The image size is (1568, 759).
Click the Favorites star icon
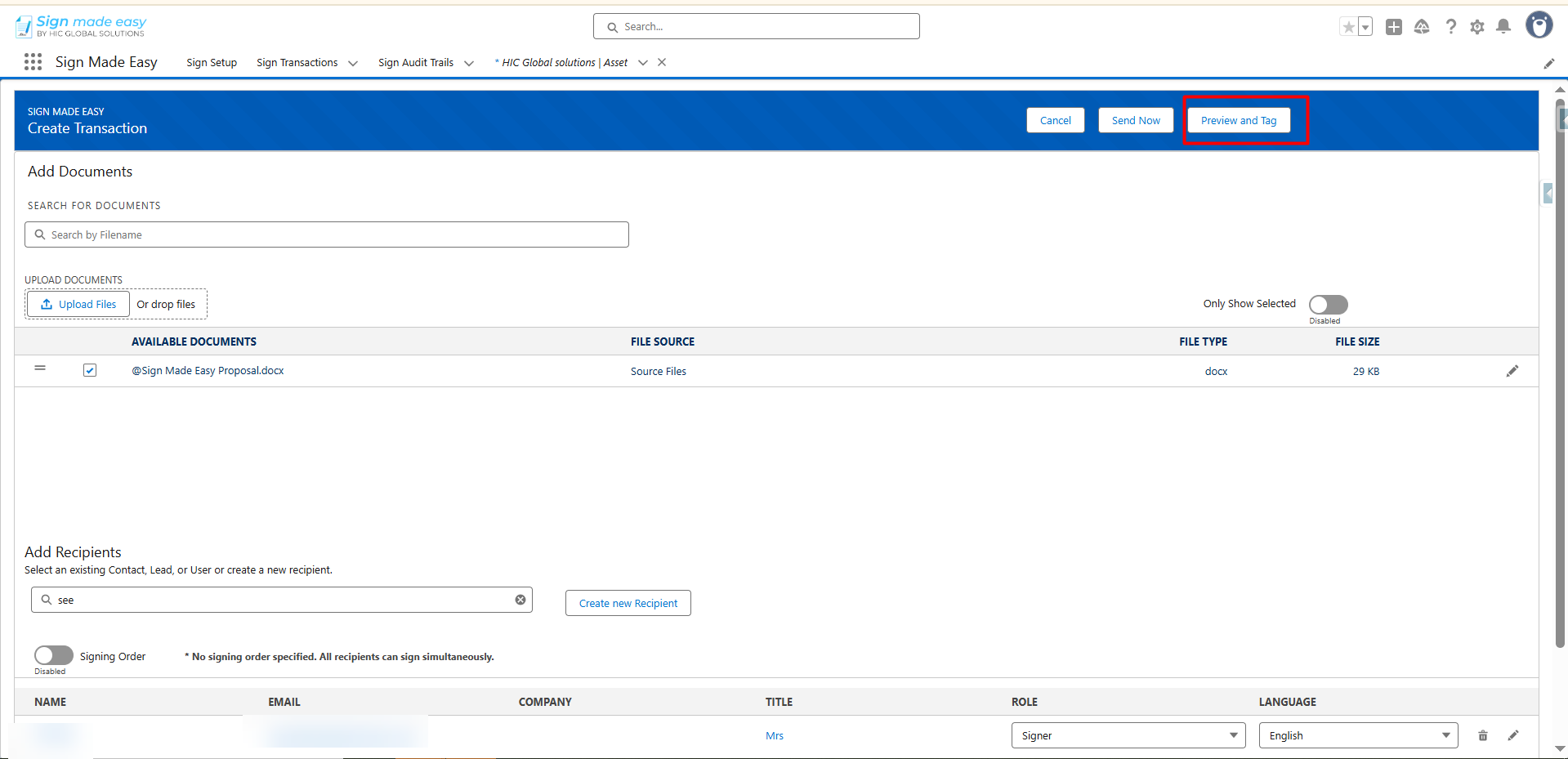(1348, 27)
